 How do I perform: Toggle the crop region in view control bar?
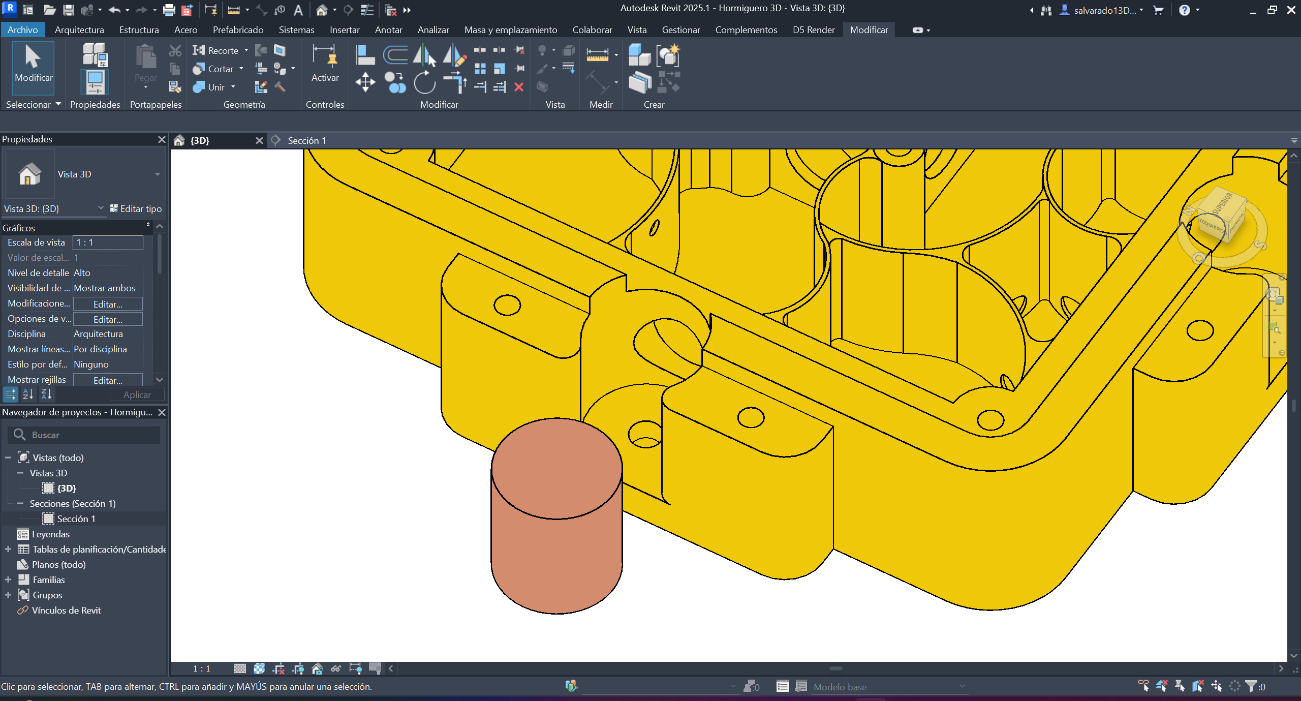pyautogui.click(x=278, y=668)
